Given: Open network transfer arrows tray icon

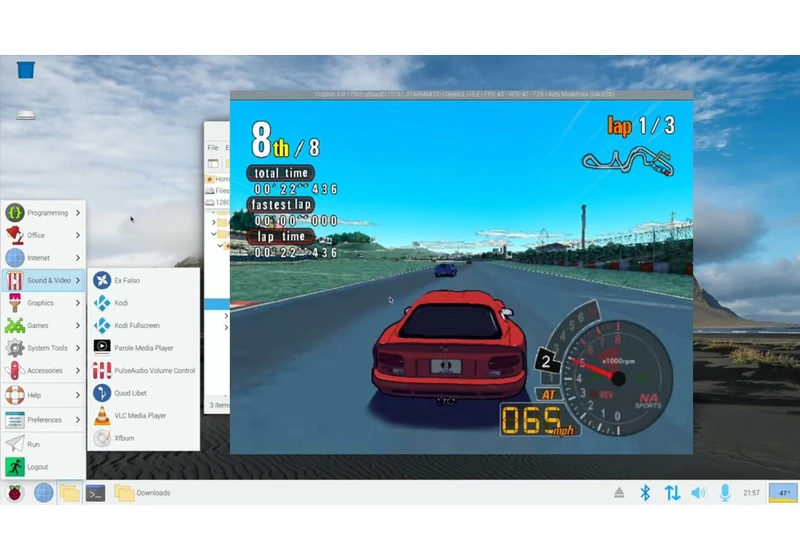Looking at the screenshot, I should tap(672, 493).
